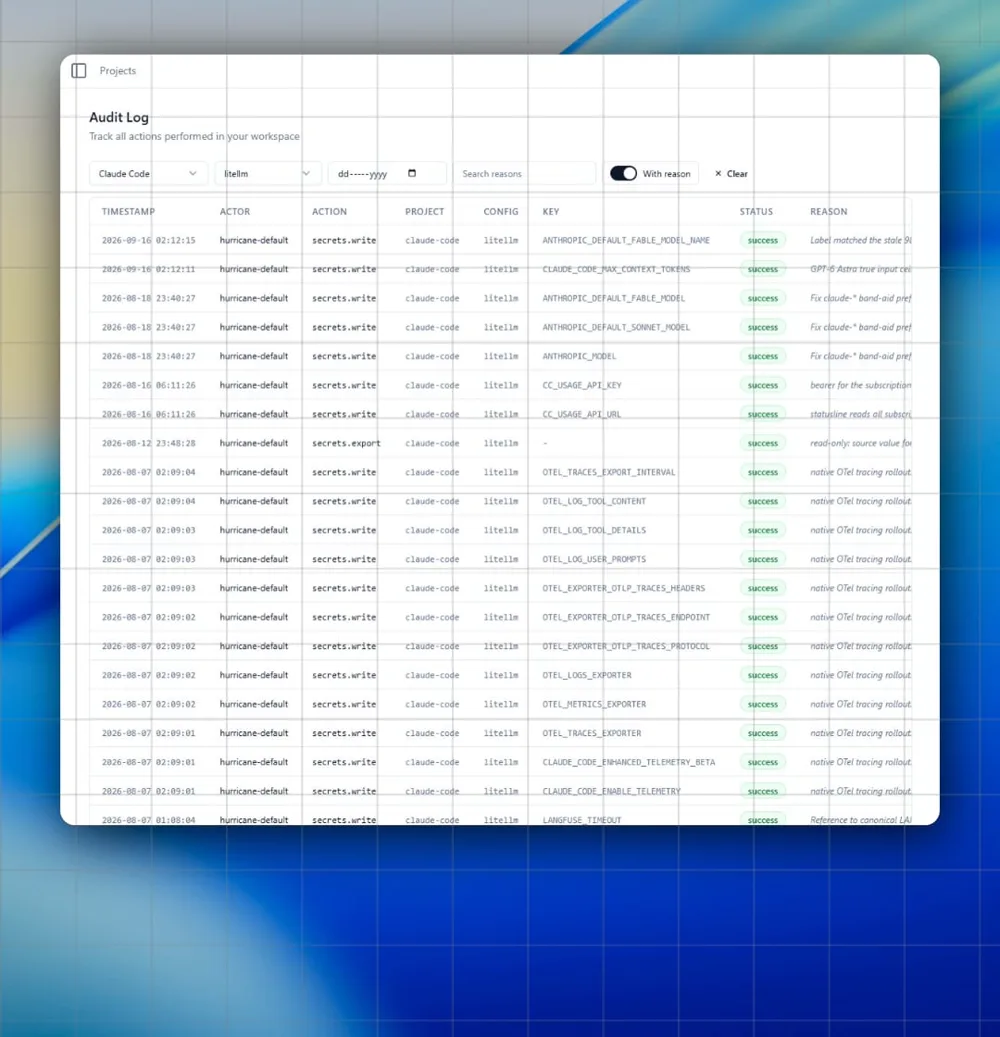Toggle the sidebar panel icon beside Projects

tap(79, 71)
